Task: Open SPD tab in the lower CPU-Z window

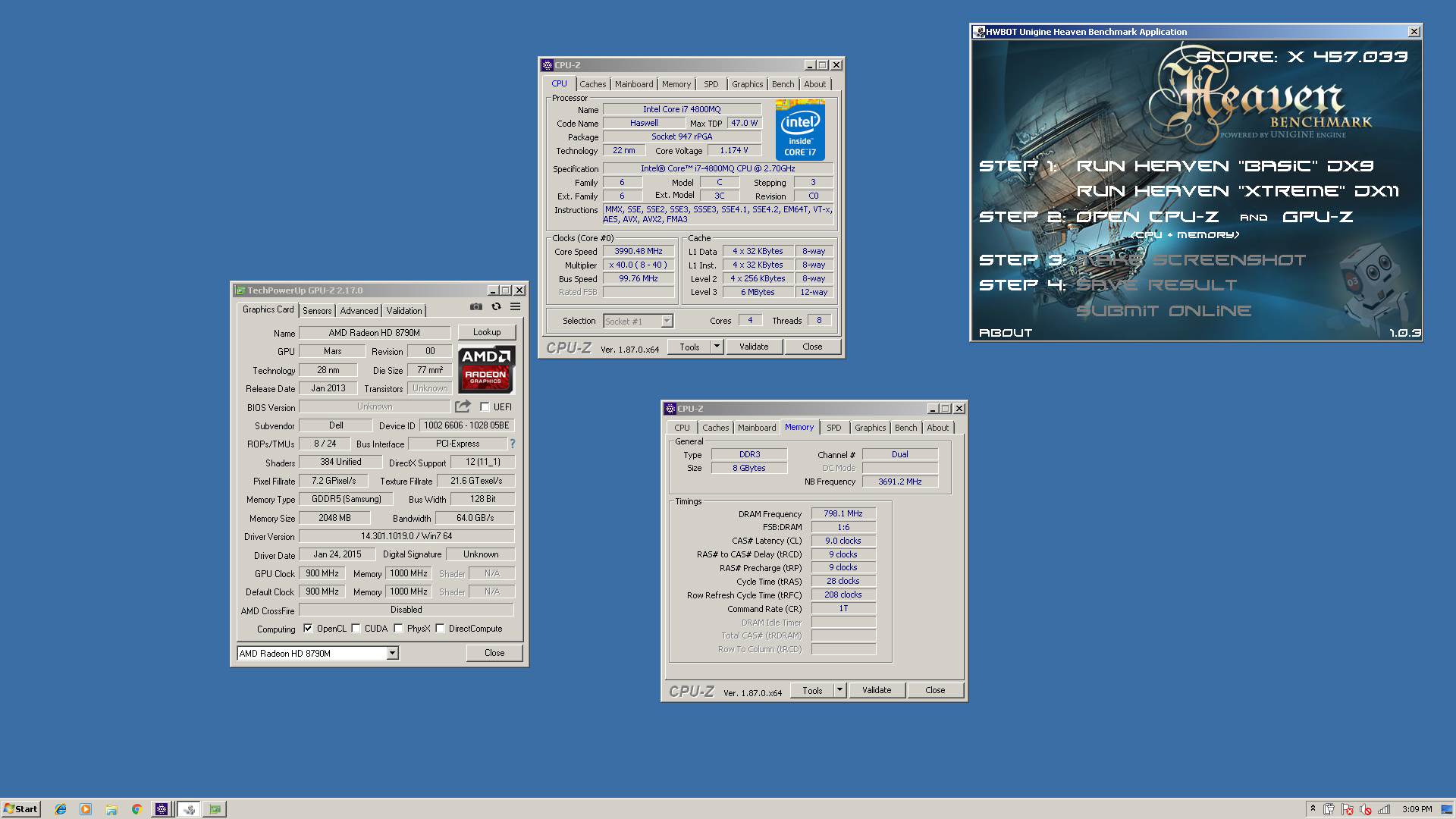Action: pyautogui.click(x=834, y=428)
